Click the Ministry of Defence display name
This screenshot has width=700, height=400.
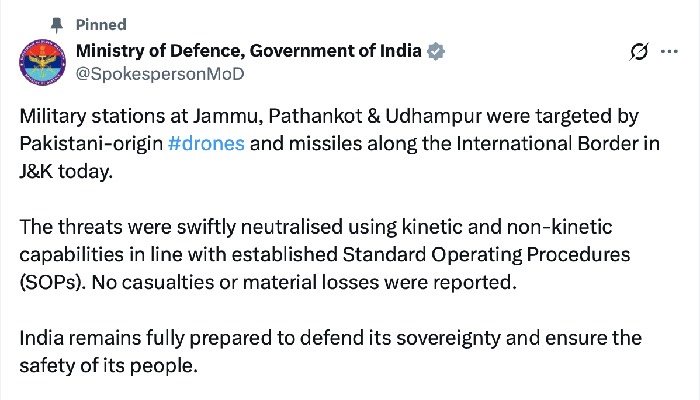[x=249, y=51]
